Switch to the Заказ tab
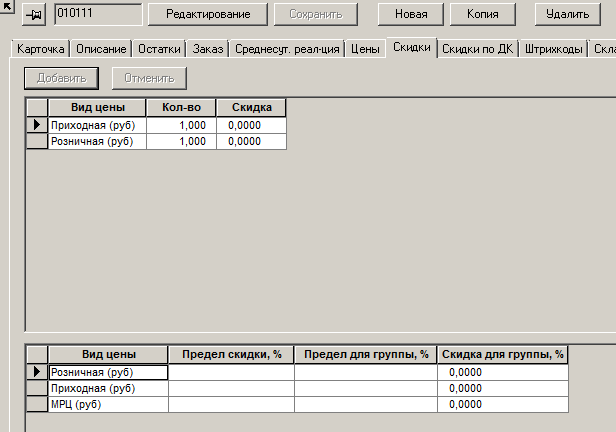616x432 pixels. coord(208,49)
